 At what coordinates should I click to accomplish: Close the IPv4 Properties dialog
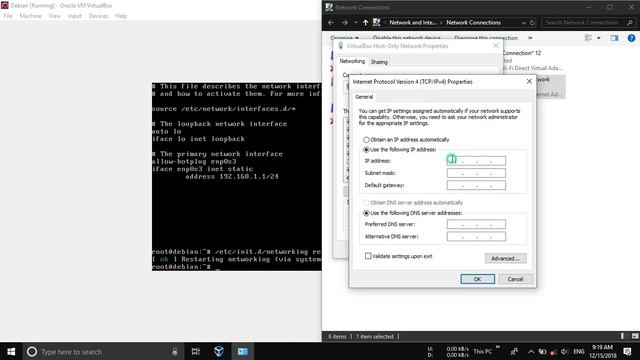[x=529, y=82]
